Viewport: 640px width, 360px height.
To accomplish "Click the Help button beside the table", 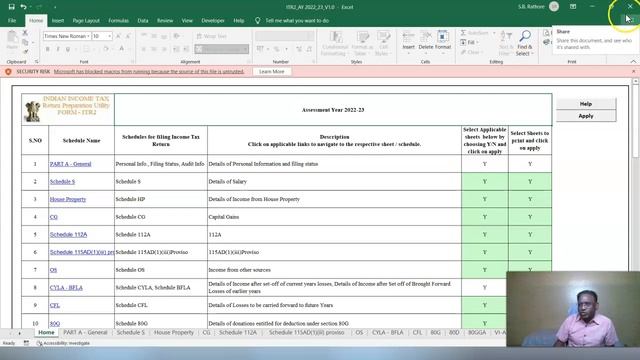I will [x=586, y=104].
